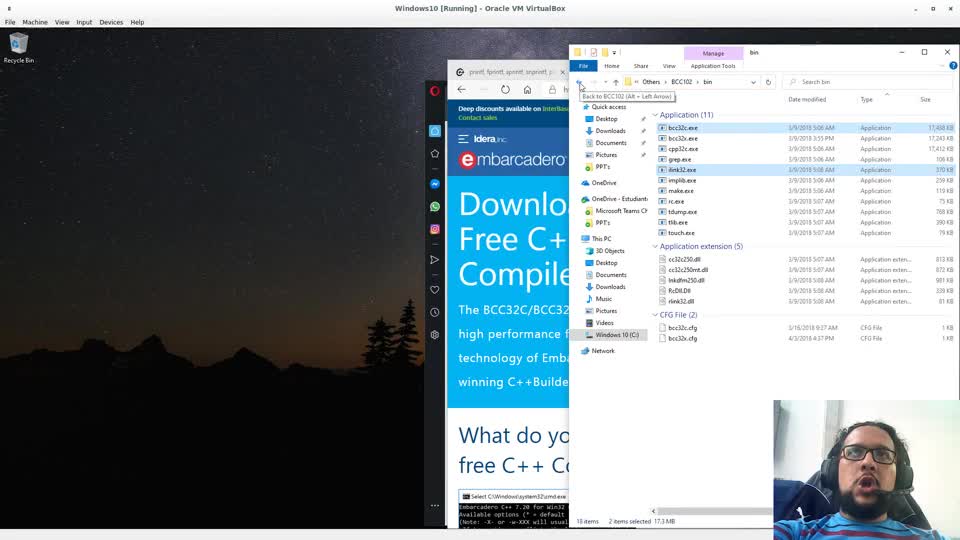The image size is (960, 540).
Task: Open Opera sidebar history clock icon
Action: (435, 312)
